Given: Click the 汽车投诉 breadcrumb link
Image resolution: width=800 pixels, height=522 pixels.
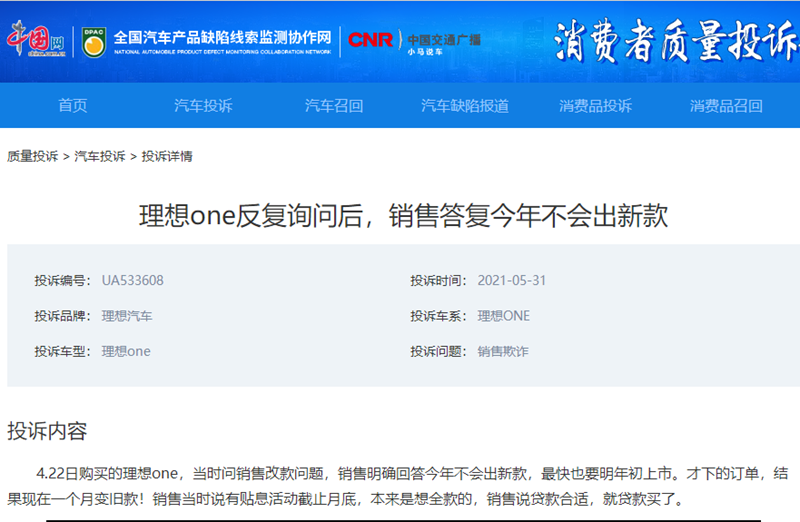Looking at the screenshot, I should 100,156.
